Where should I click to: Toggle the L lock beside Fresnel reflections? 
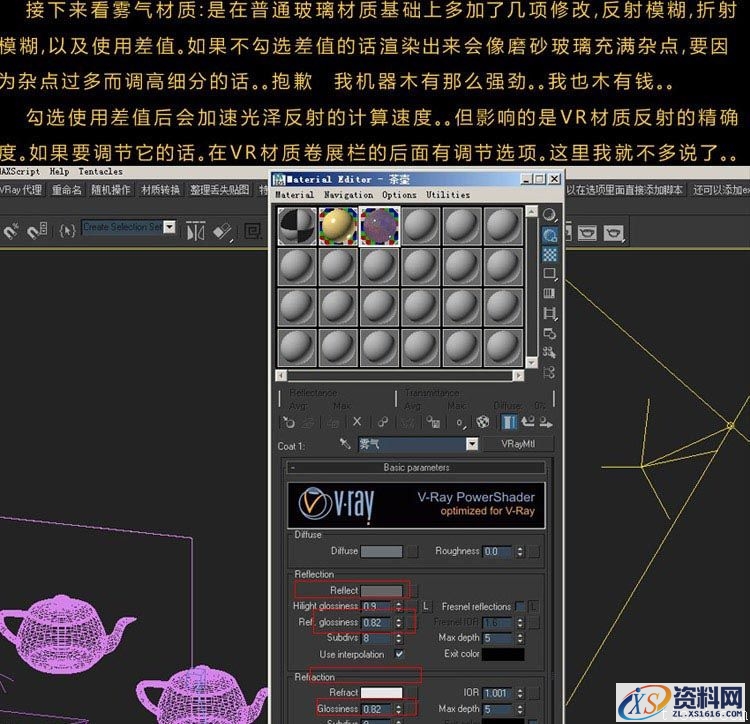point(533,606)
